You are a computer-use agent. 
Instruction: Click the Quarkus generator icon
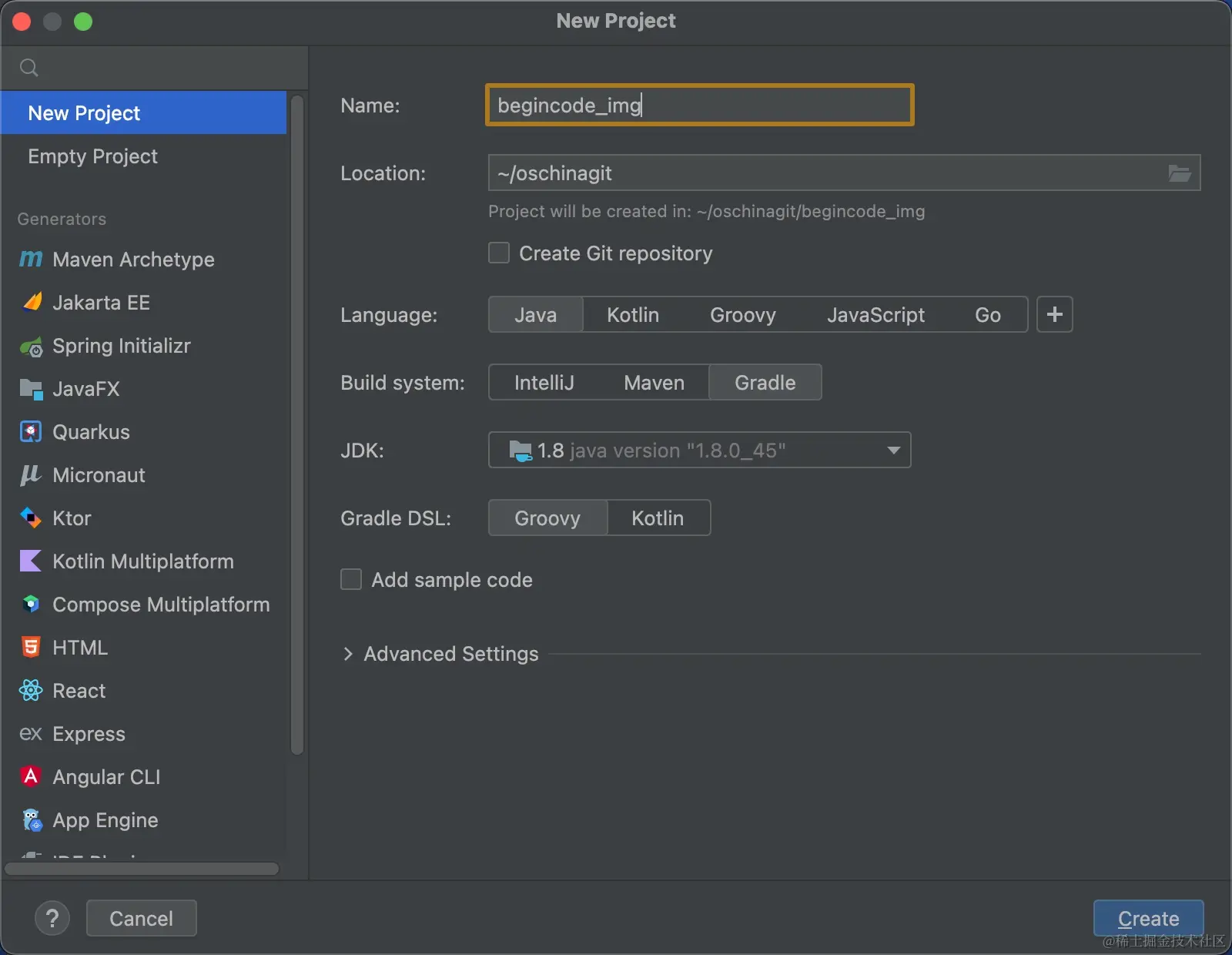[31, 432]
